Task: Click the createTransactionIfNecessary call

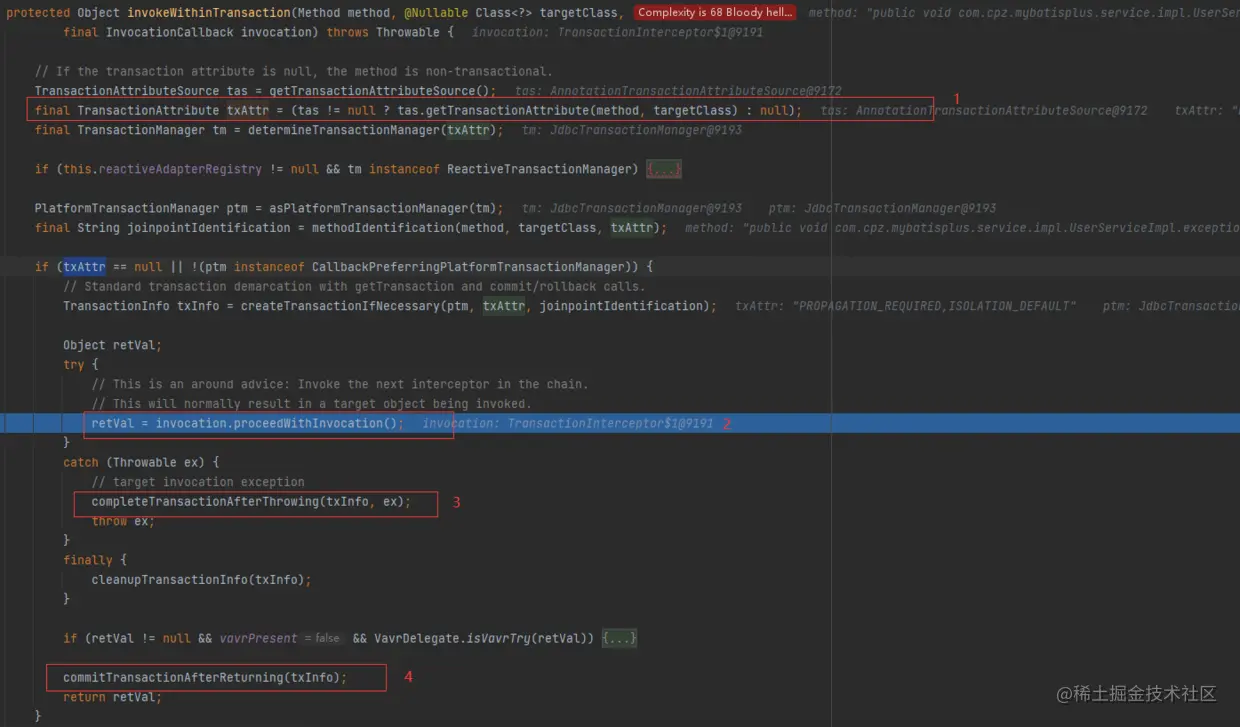Action: [340, 306]
